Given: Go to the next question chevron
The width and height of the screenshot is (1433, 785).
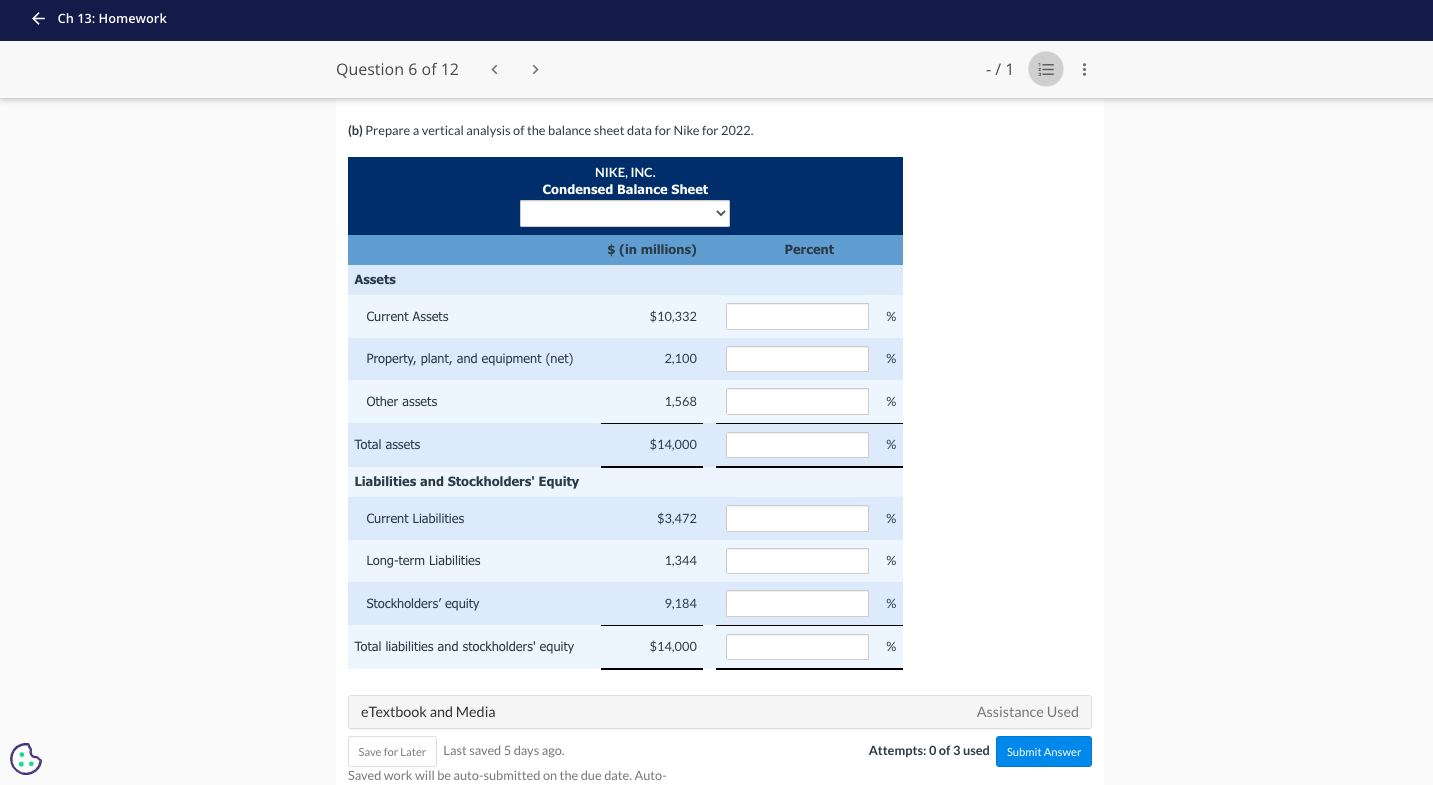Looking at the screenshot, I should pos(535,69).
